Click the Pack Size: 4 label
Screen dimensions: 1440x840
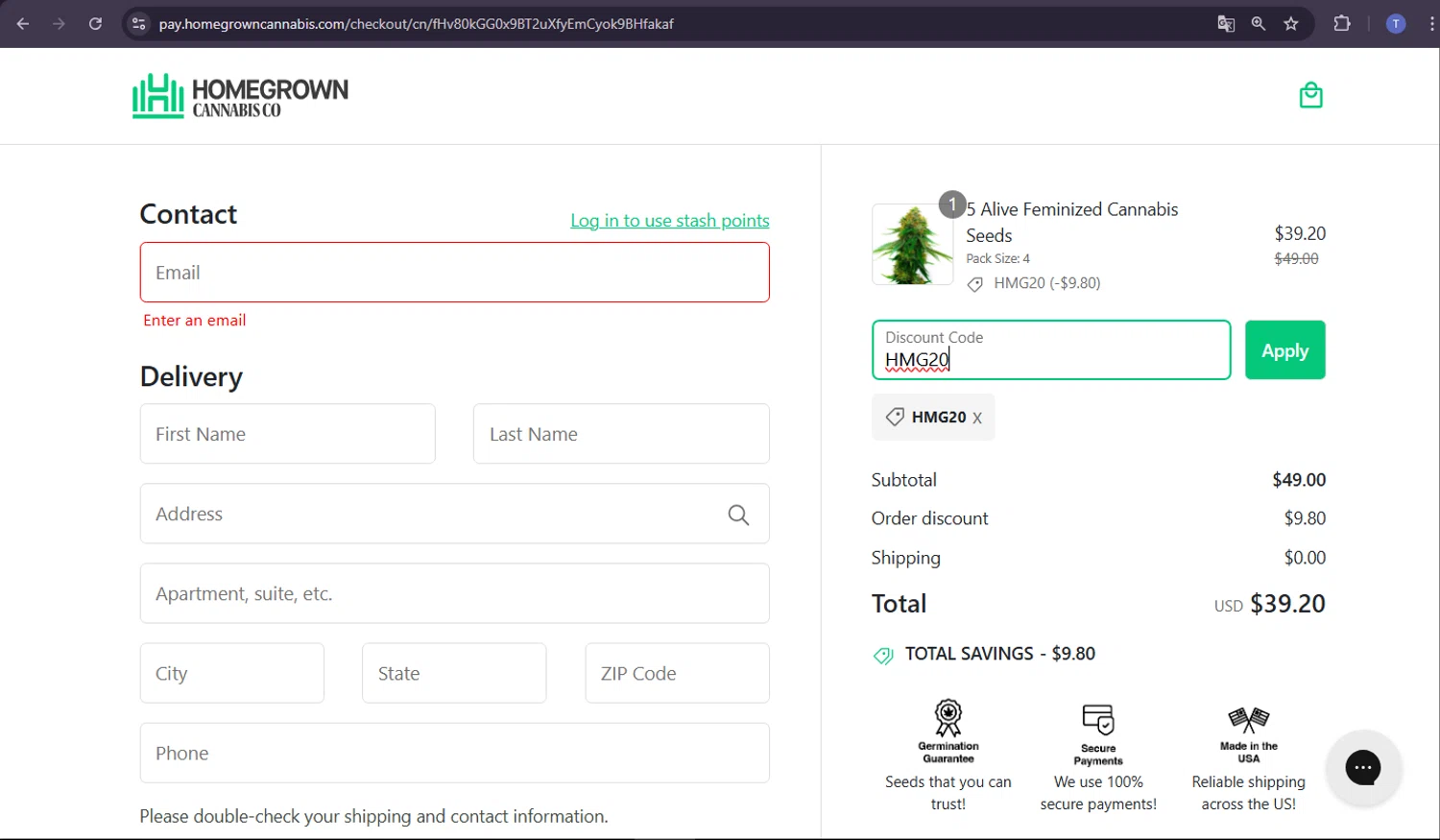point(997,258)
